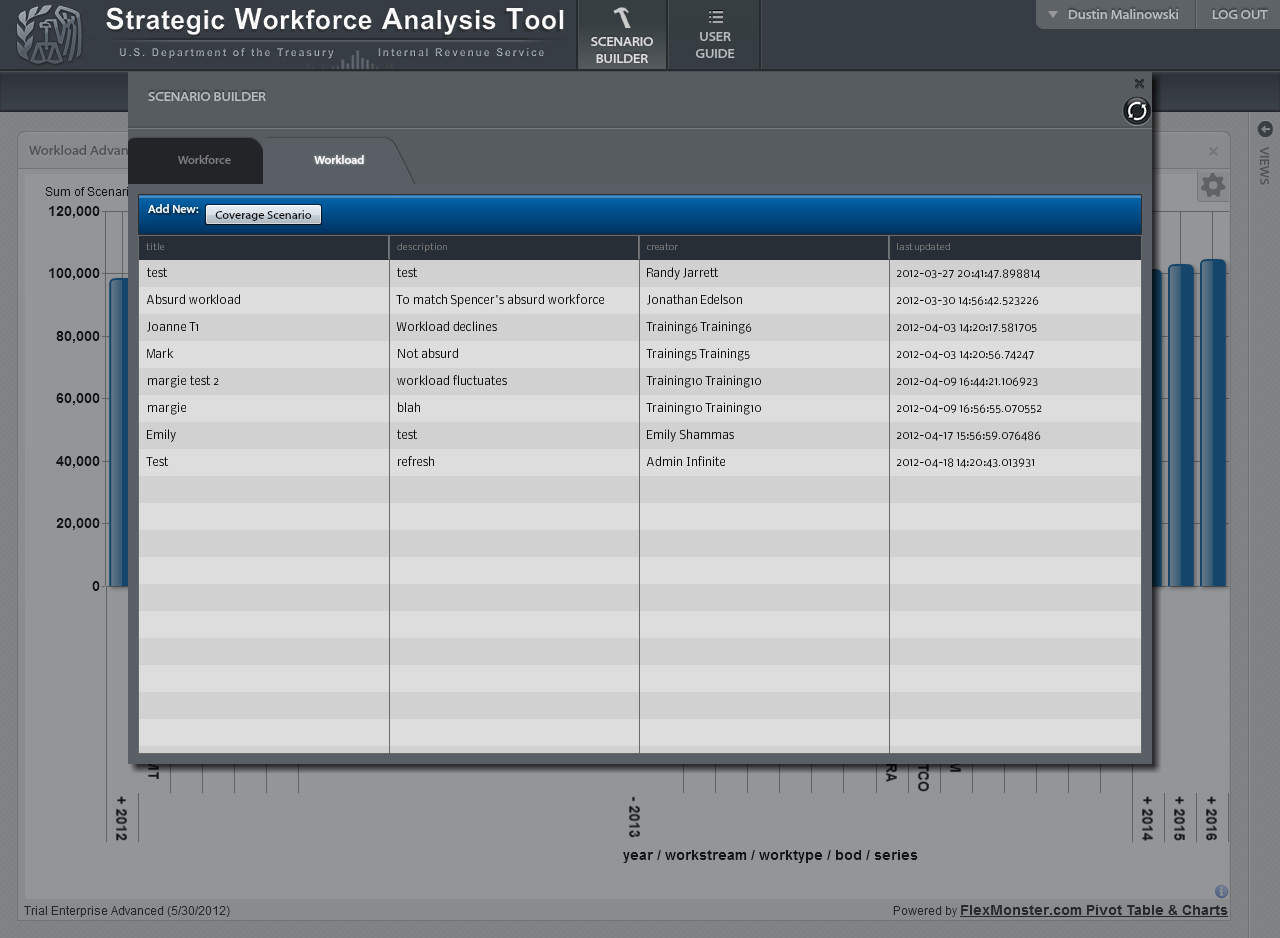Sort table by the title column header
1280x938 pixels.
(263, 247)
